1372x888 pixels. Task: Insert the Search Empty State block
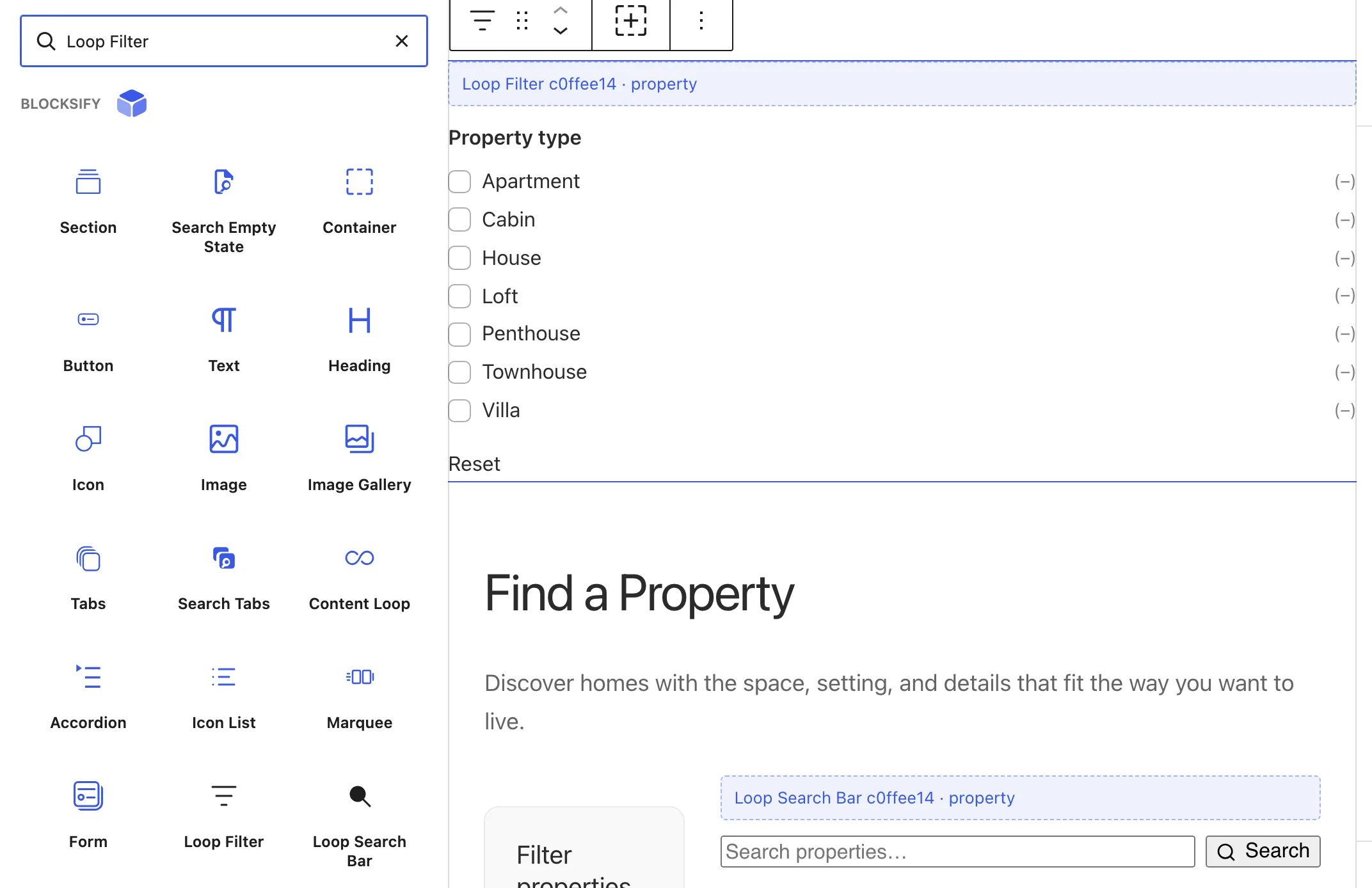click(223, 210)
